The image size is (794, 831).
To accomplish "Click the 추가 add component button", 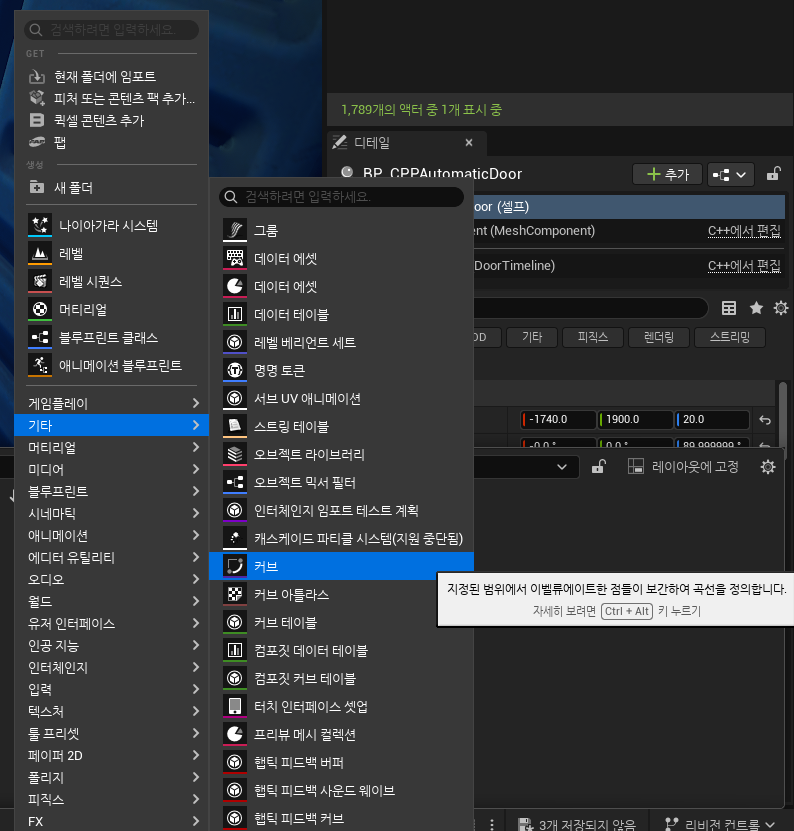I will tap(667, 174).
